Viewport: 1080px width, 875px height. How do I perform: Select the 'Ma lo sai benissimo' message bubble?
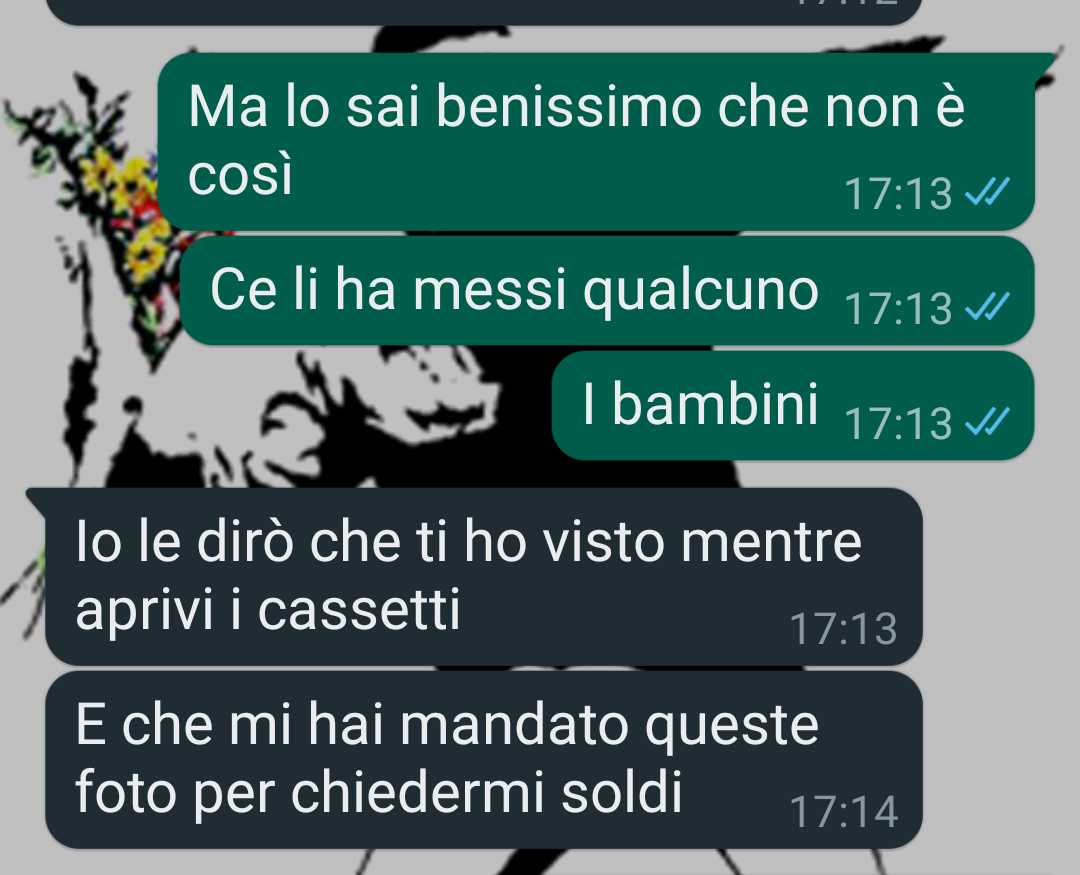(x=596, y=141)
